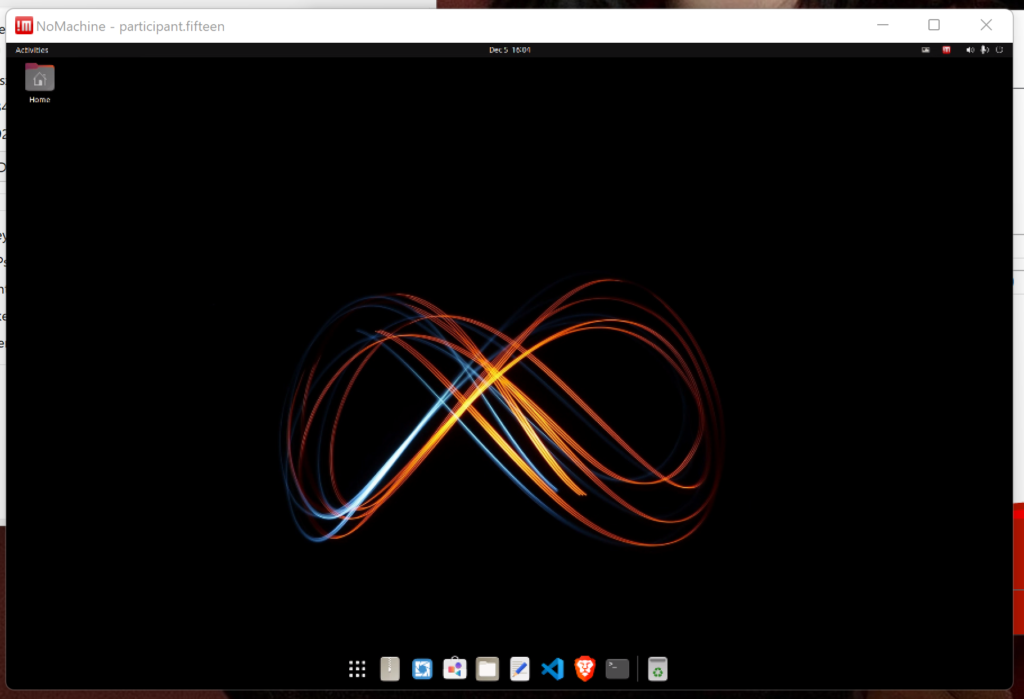Launch Brave browser from the dock
1024x699 pixels.
(x=585, y=669)
